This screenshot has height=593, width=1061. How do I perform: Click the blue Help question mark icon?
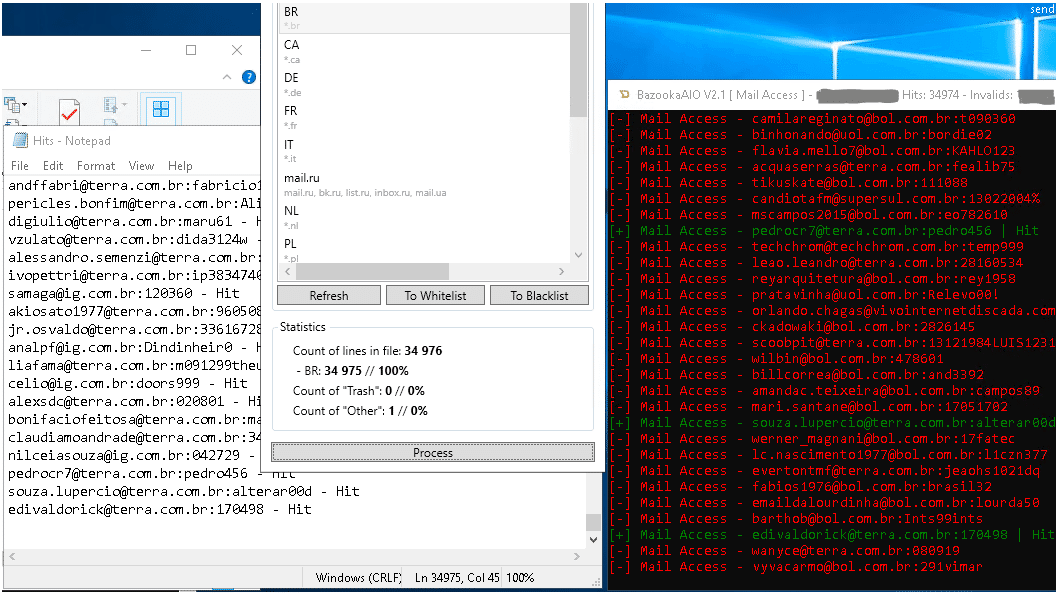point(249,76)
